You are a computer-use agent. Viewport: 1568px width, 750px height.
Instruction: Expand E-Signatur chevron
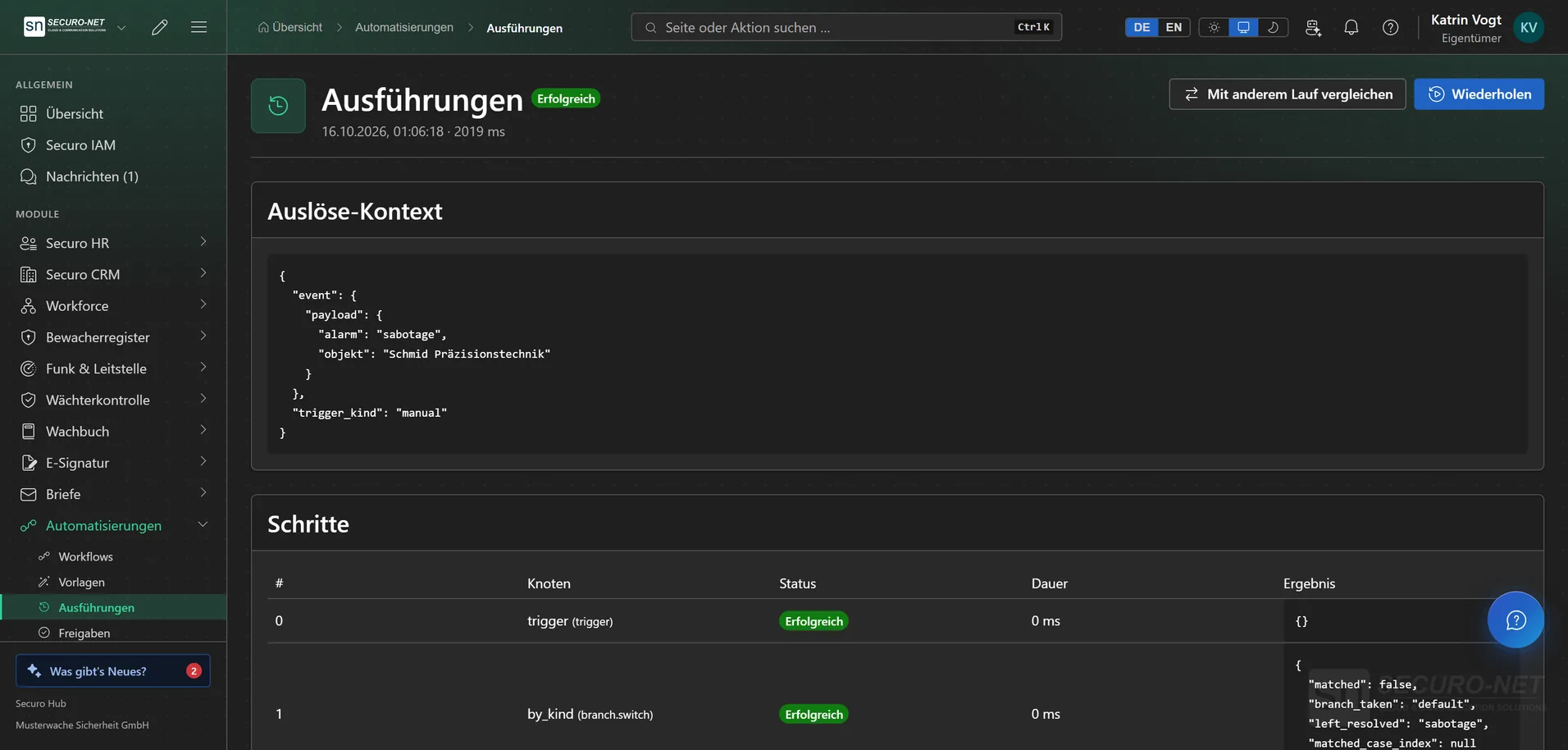[x=203, y=462]
